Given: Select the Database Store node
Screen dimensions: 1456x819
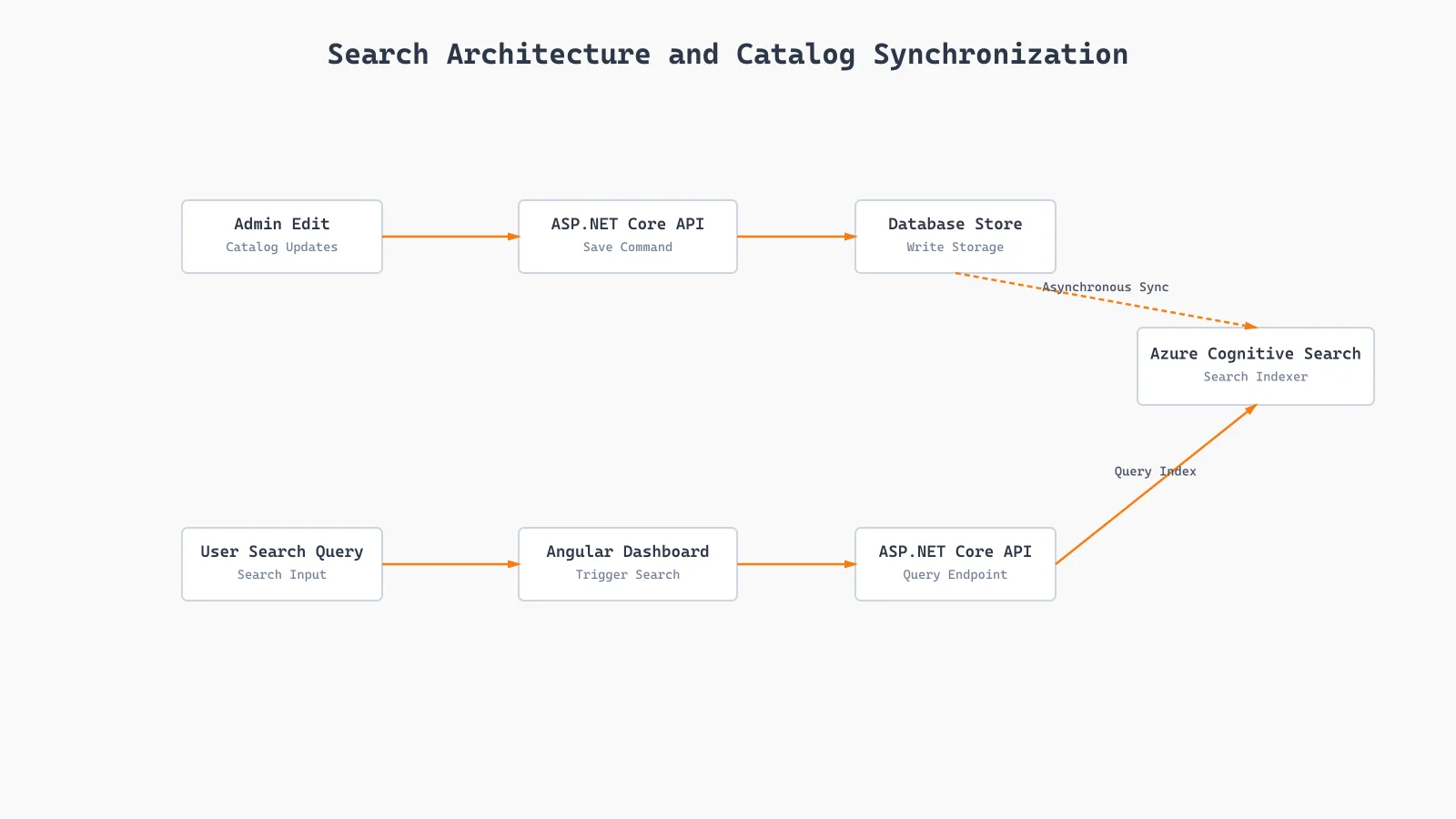Looking at the screenshot, I should tap(955, 237).
